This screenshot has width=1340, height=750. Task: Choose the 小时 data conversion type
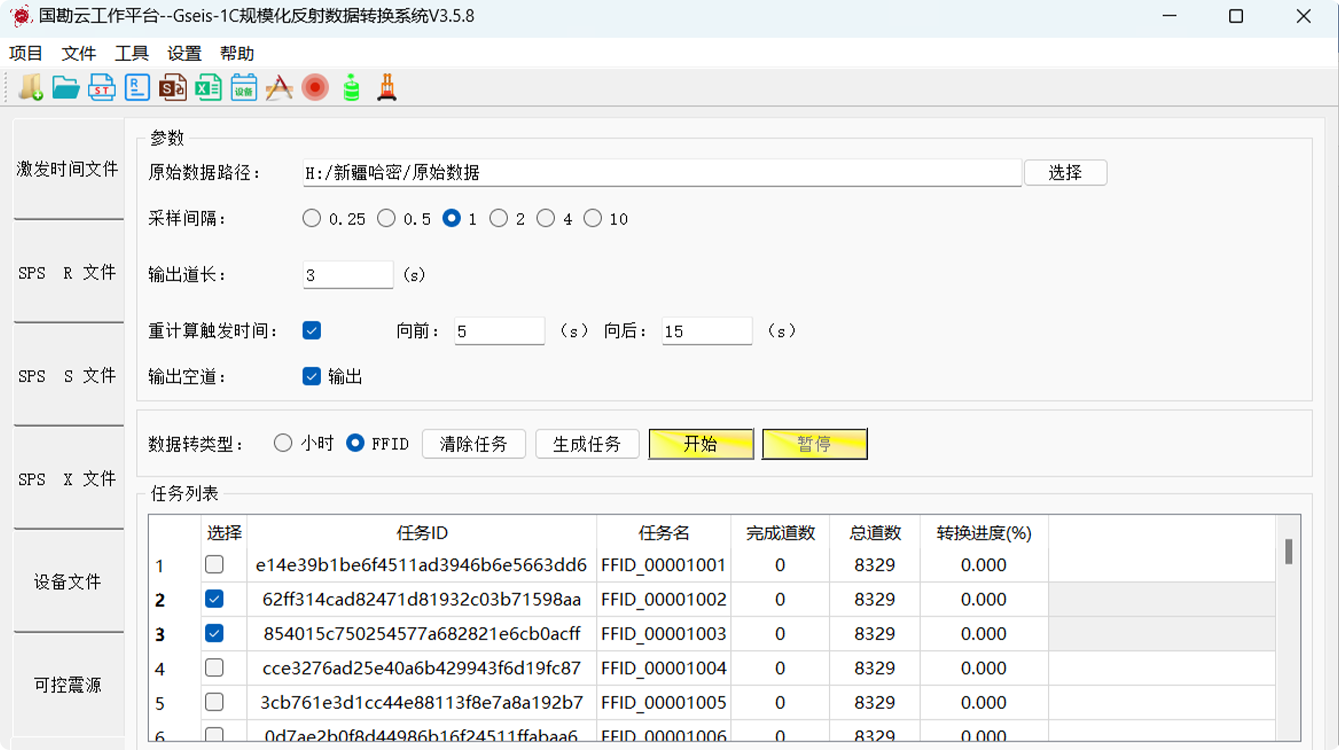coord(284,443)
